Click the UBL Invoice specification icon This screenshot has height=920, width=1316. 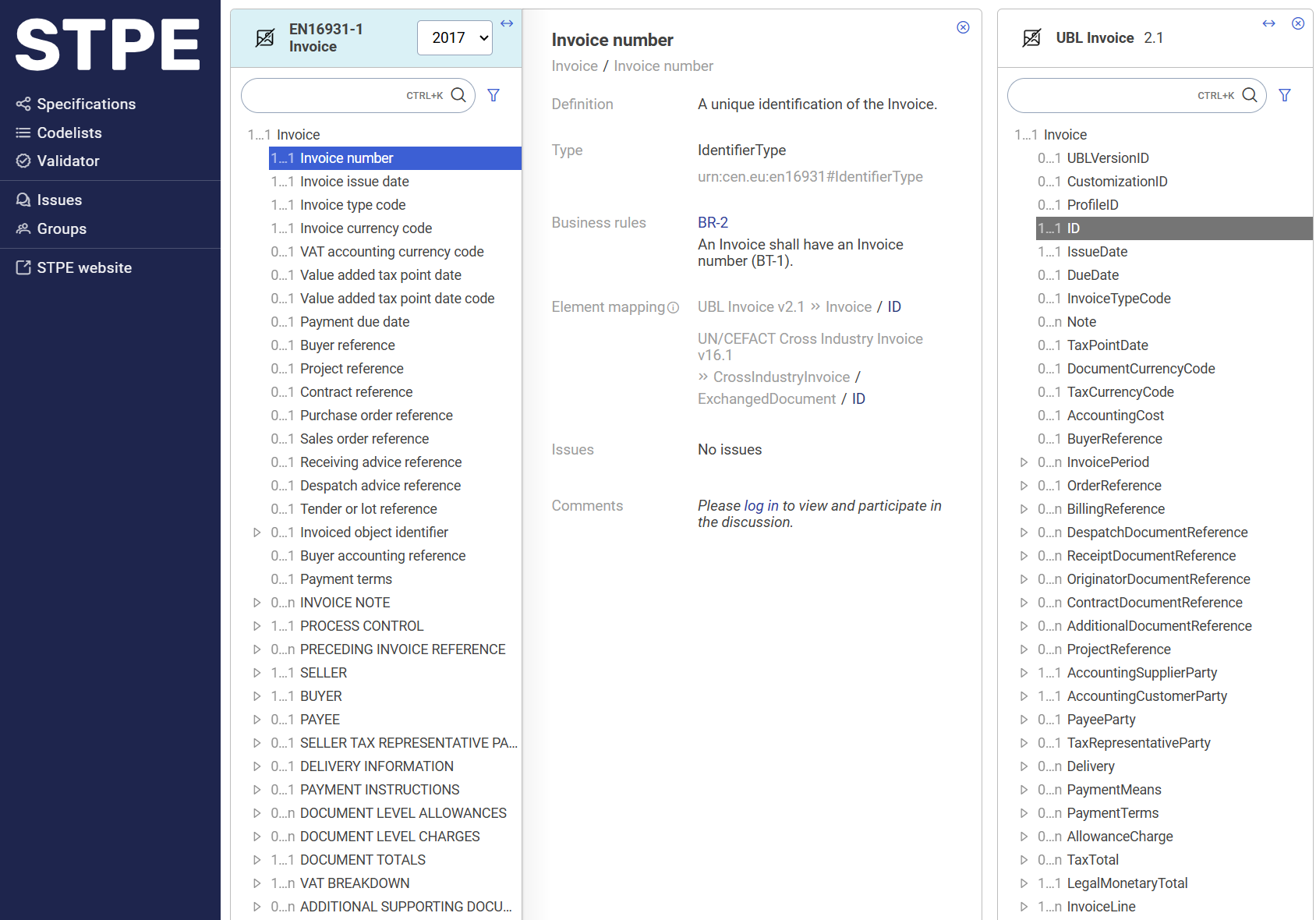[1031, 37]
